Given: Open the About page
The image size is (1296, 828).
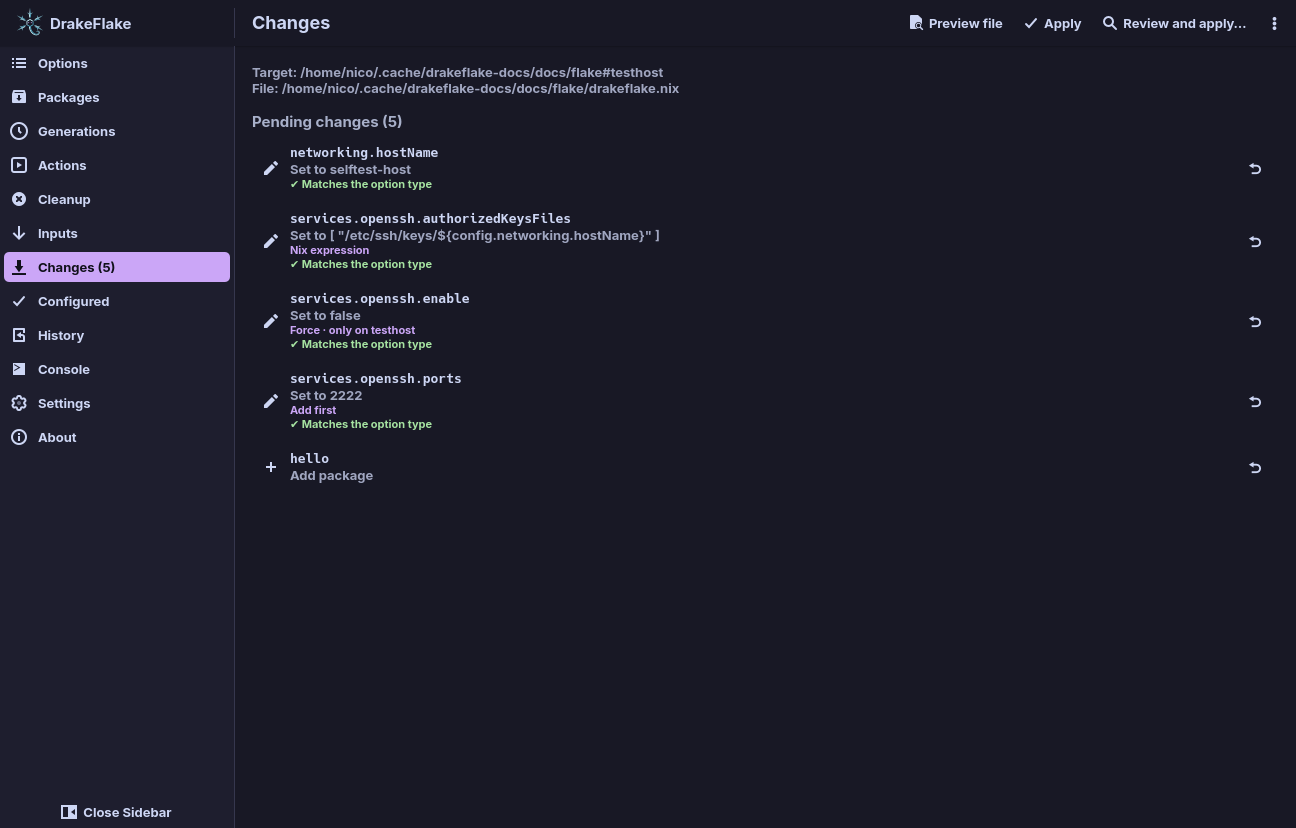Looking at the screenshot, I should pos(117,437).
